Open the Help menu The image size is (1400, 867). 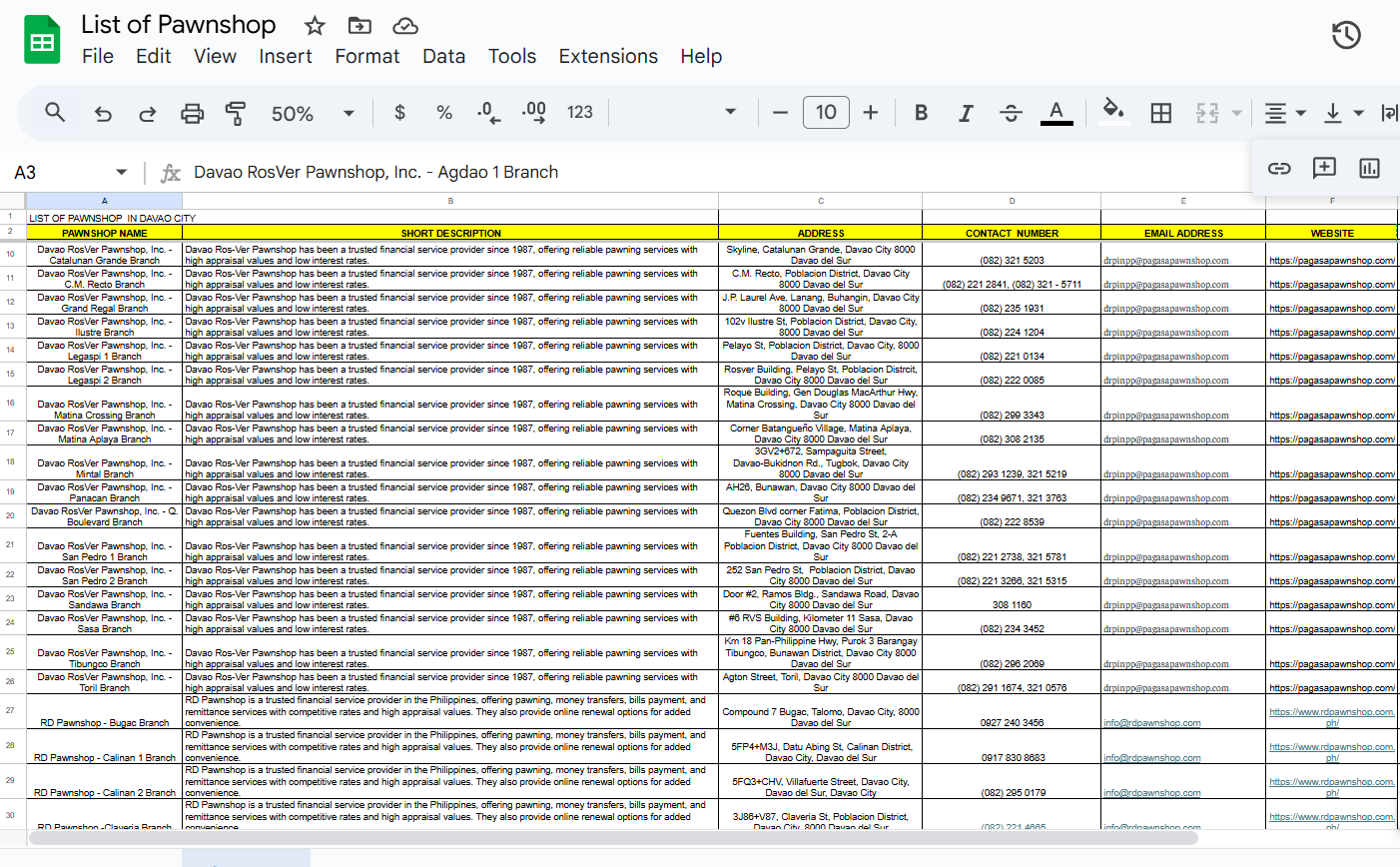pos(701,56)
